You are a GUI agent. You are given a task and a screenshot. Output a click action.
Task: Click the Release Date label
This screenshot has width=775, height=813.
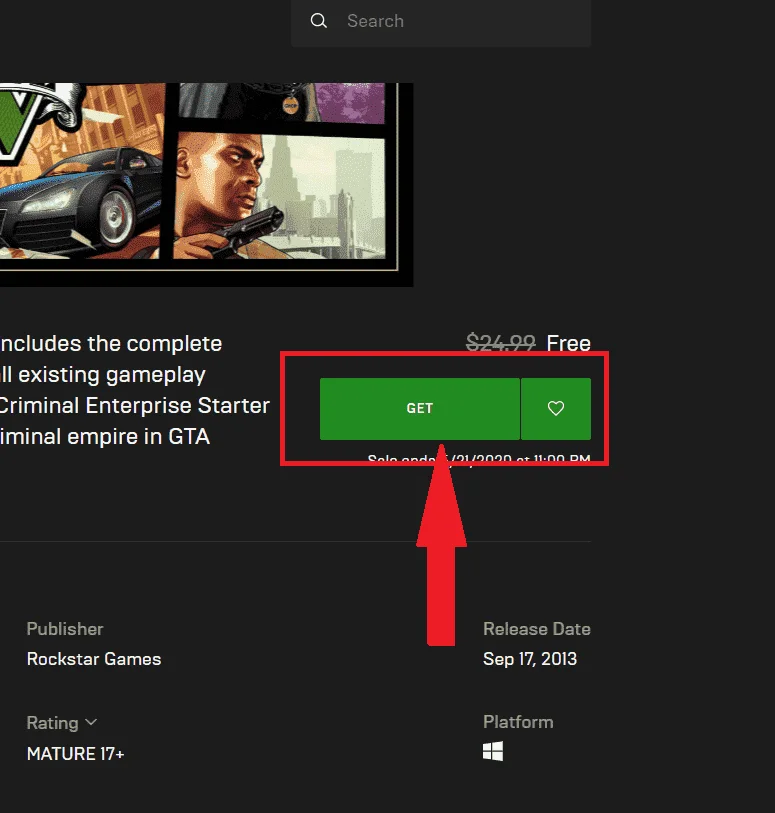pyautogui.click(x=537, y=629)
